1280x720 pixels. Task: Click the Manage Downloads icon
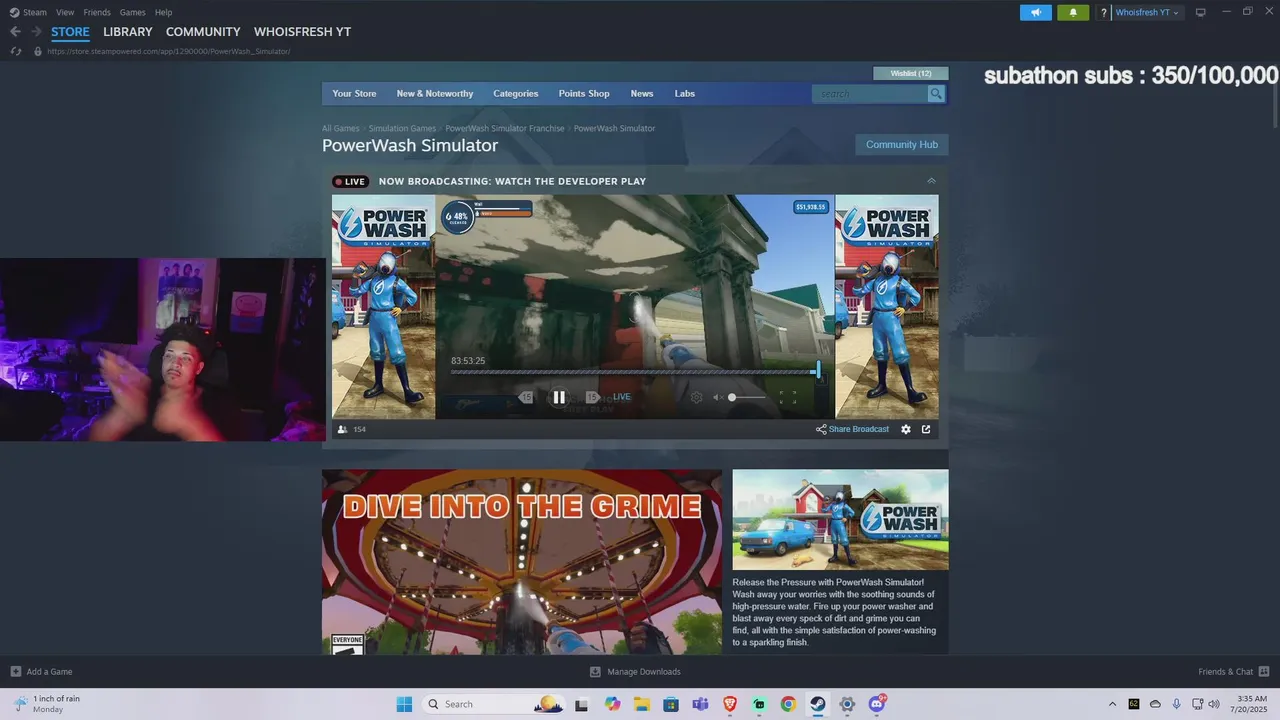coord(595,672)
